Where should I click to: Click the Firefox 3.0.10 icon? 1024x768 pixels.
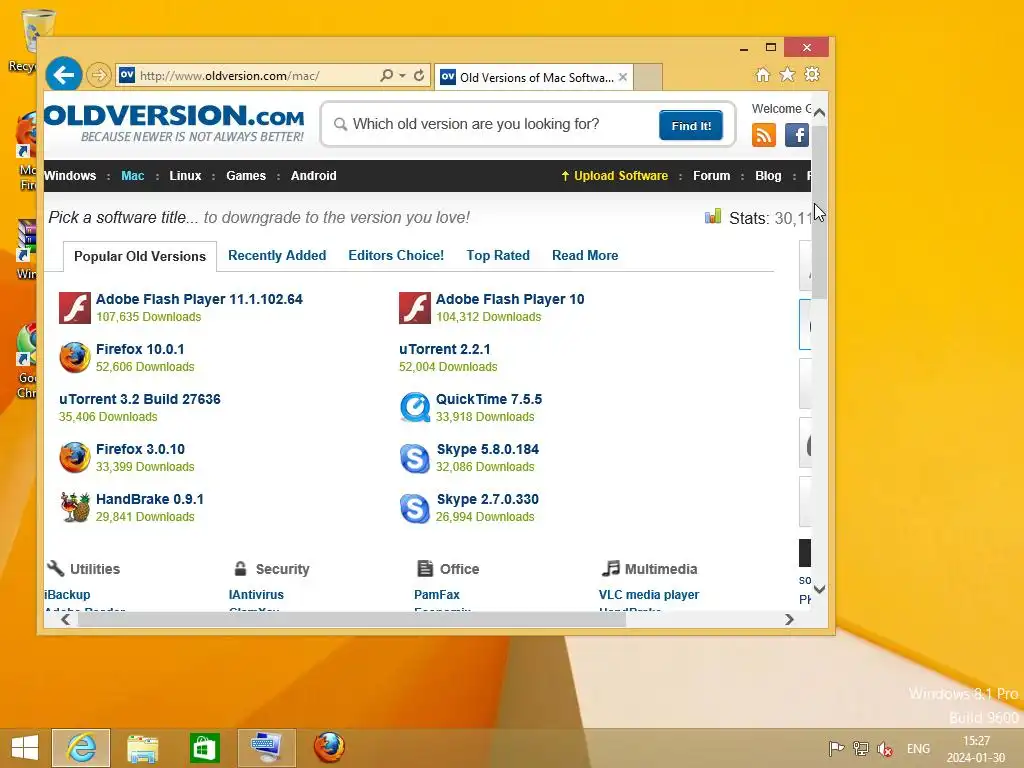75,457
